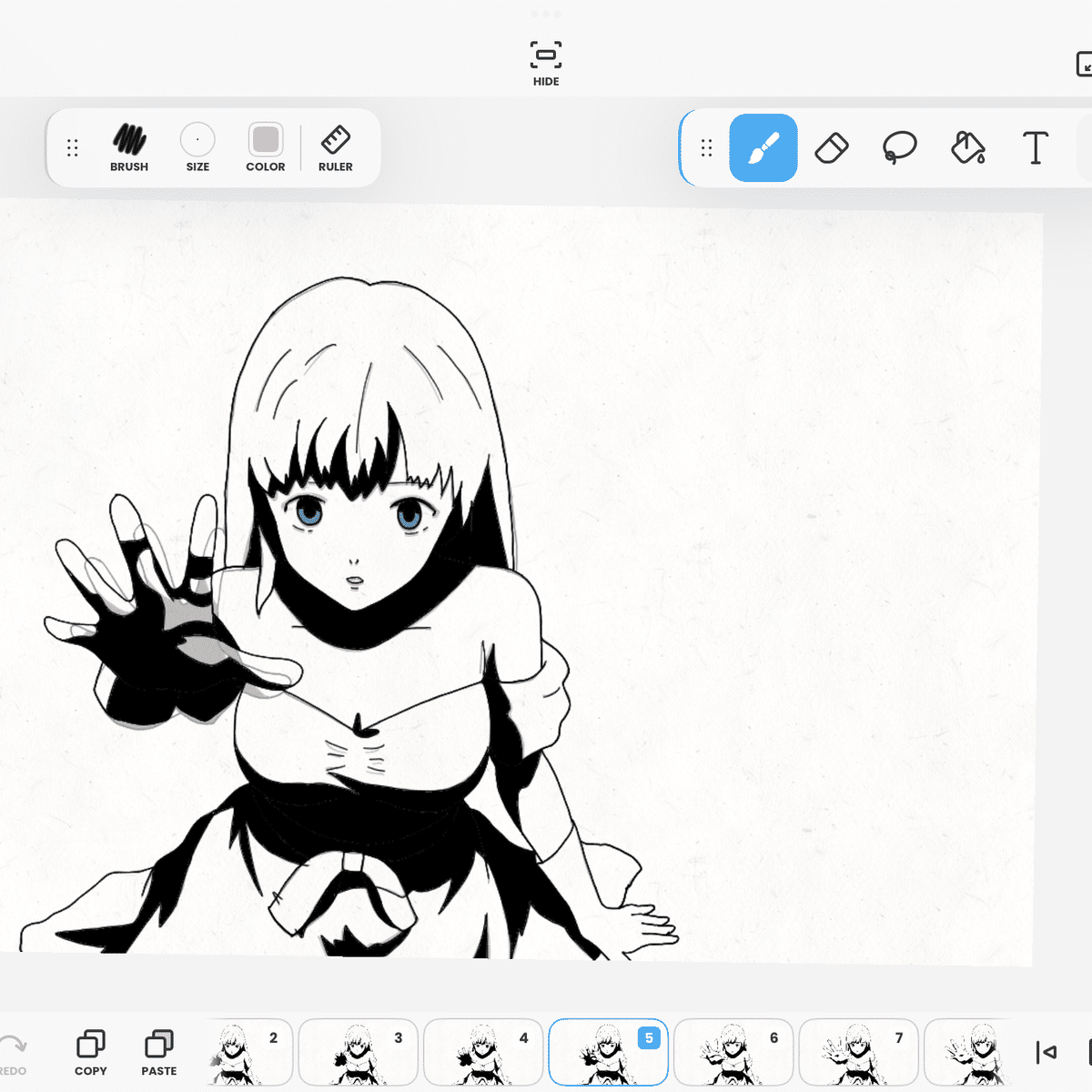Jump to the first frame
The width and height of the screenshot is (1092, 1092).
pyautogui.click(x=1046, y=1053)
